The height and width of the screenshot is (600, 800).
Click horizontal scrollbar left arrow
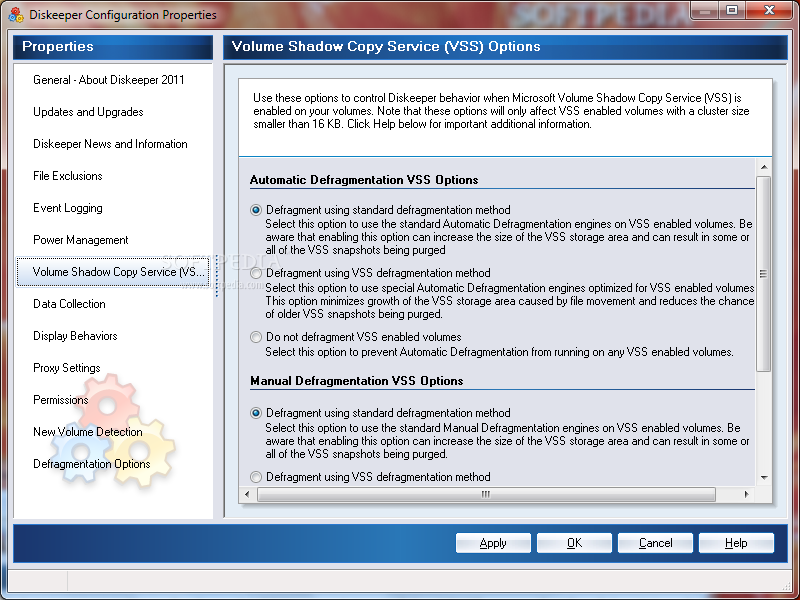pos(247,494)
